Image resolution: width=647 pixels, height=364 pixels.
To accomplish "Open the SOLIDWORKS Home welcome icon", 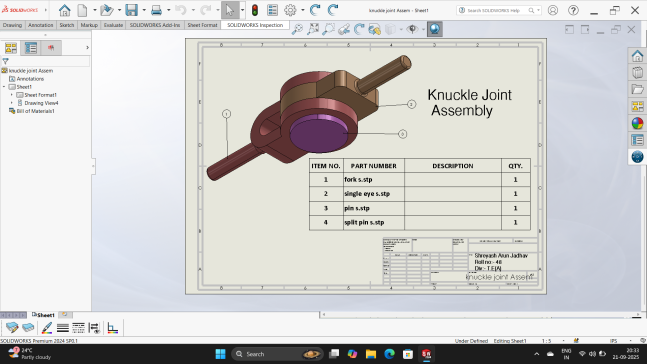I will (64, 10).
